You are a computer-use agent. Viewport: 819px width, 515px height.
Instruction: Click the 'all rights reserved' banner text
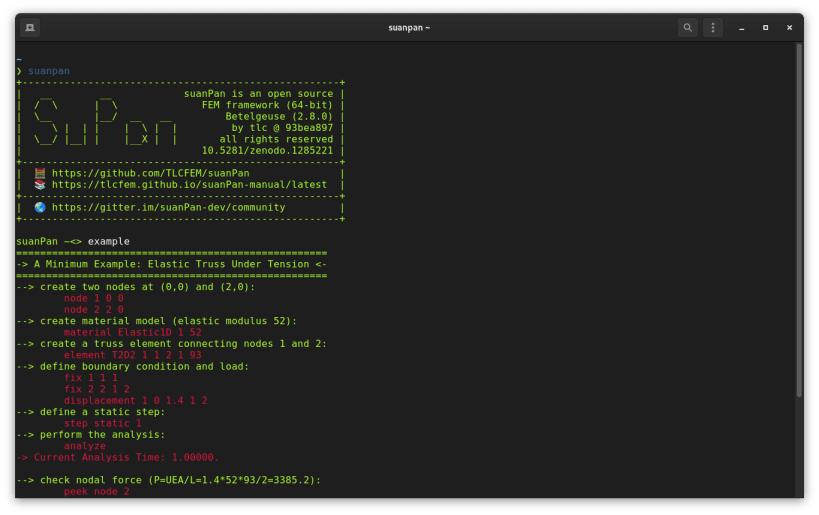[x=276, y=139]
